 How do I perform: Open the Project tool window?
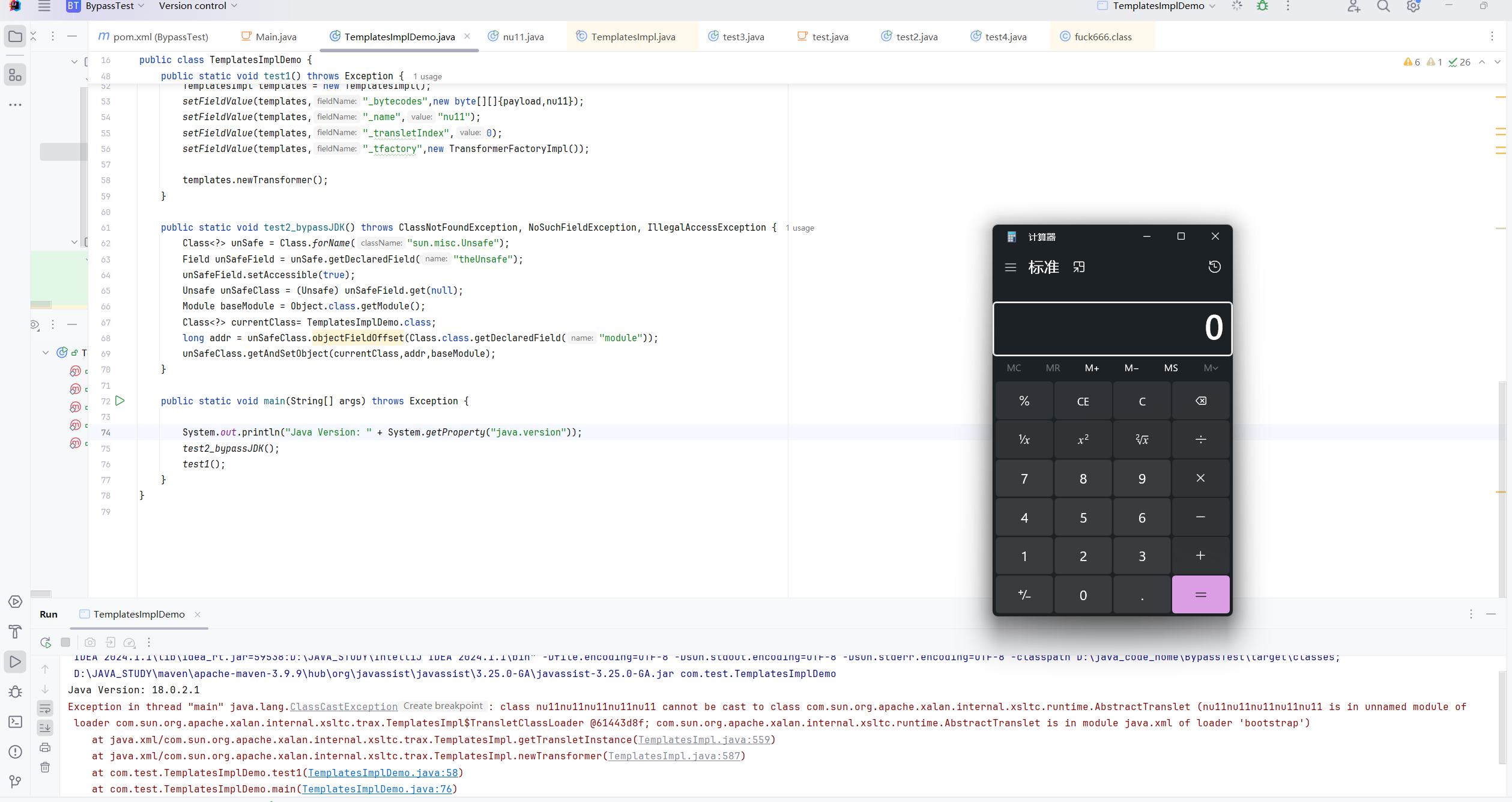[15, 37]
